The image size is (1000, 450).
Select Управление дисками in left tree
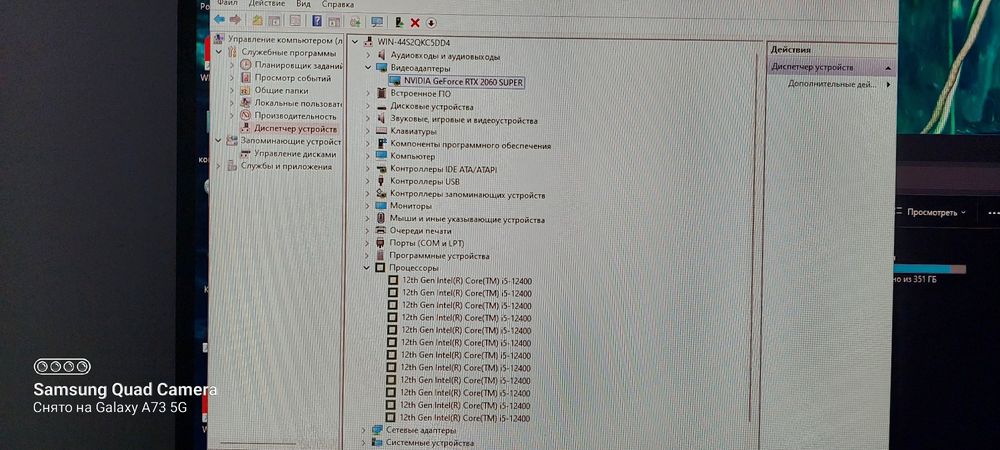click(295, 154)
